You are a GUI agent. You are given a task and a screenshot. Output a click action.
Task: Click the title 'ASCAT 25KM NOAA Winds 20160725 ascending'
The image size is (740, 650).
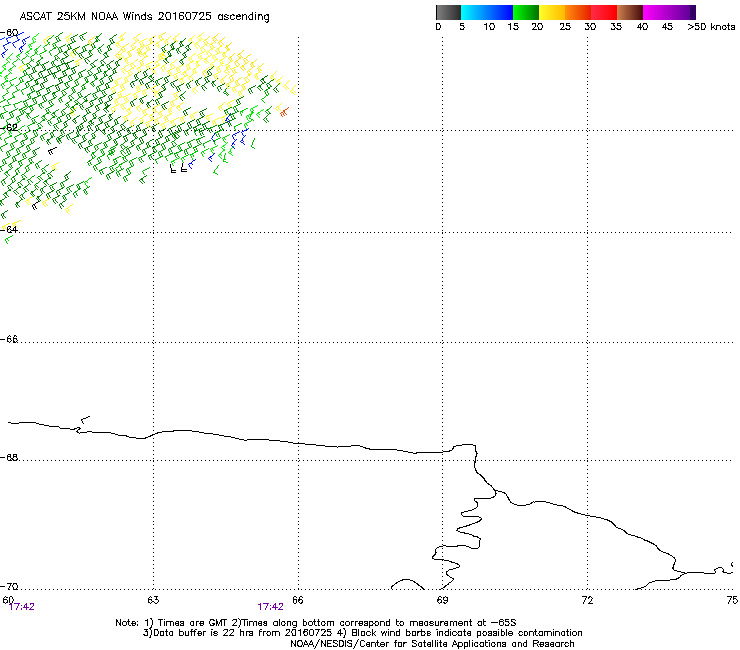click(144, 17)
